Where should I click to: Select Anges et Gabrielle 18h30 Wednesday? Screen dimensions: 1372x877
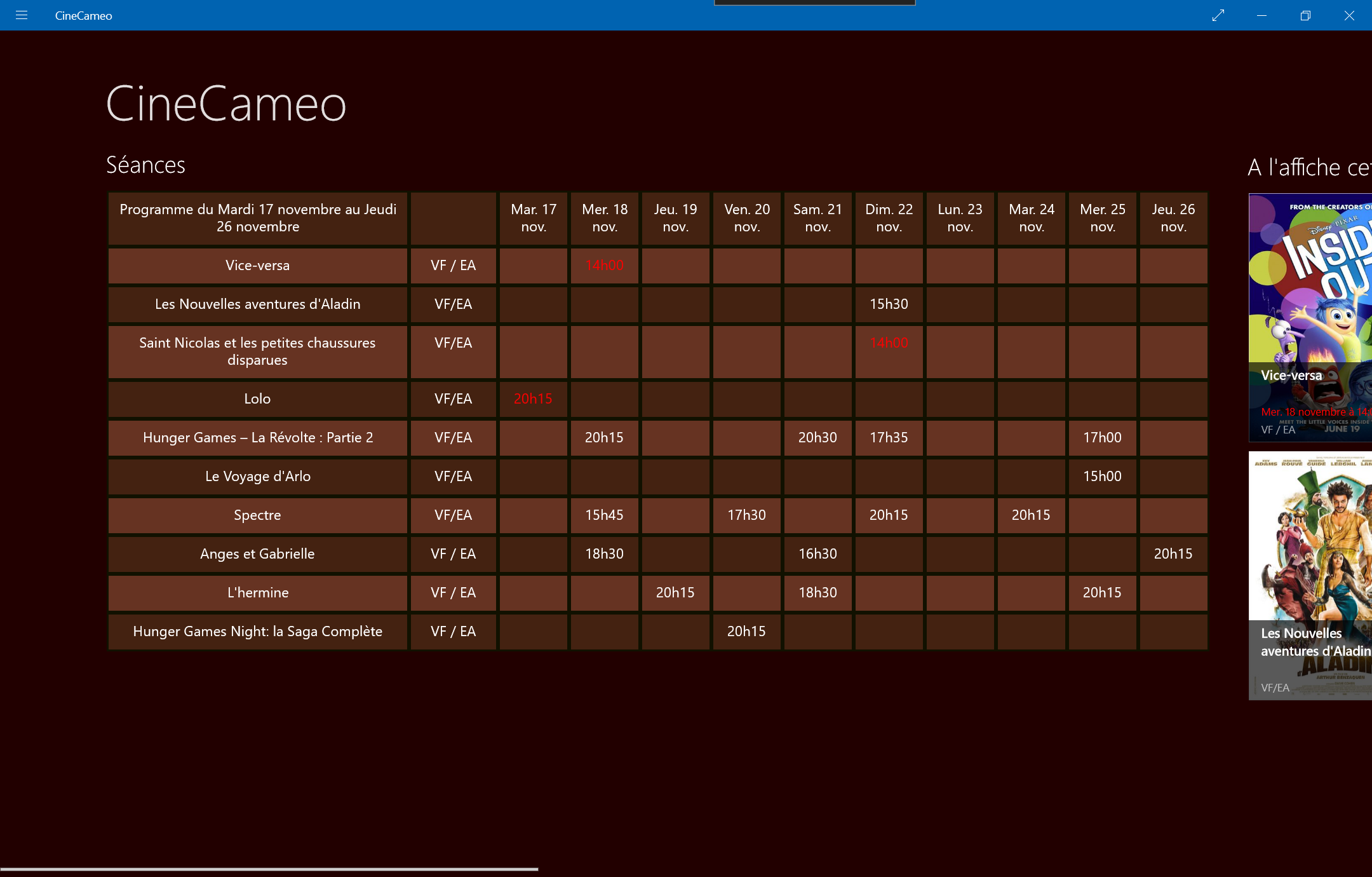[x=604, y=554]
